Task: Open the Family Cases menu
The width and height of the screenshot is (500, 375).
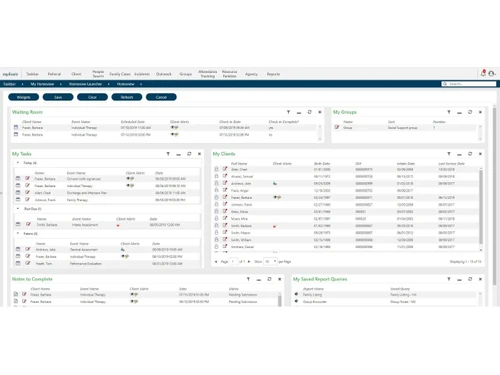Action: click(120, 74)
